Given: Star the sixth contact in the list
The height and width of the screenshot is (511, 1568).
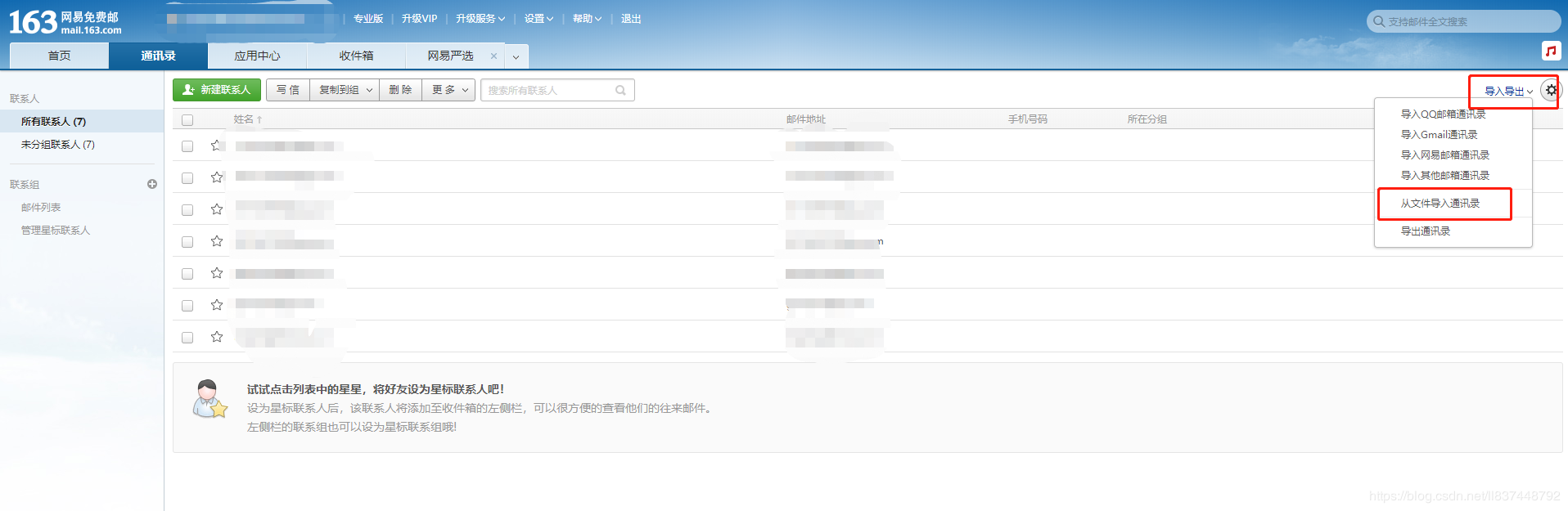Looking at the screenshot, I should (217, 305).
